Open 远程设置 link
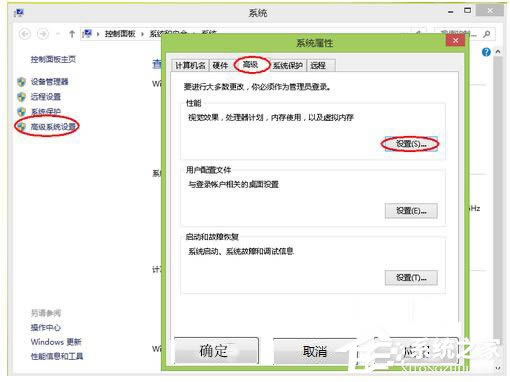Image resolution: width=510 pixels, height=382 pixels. click(x=46, y=97)
